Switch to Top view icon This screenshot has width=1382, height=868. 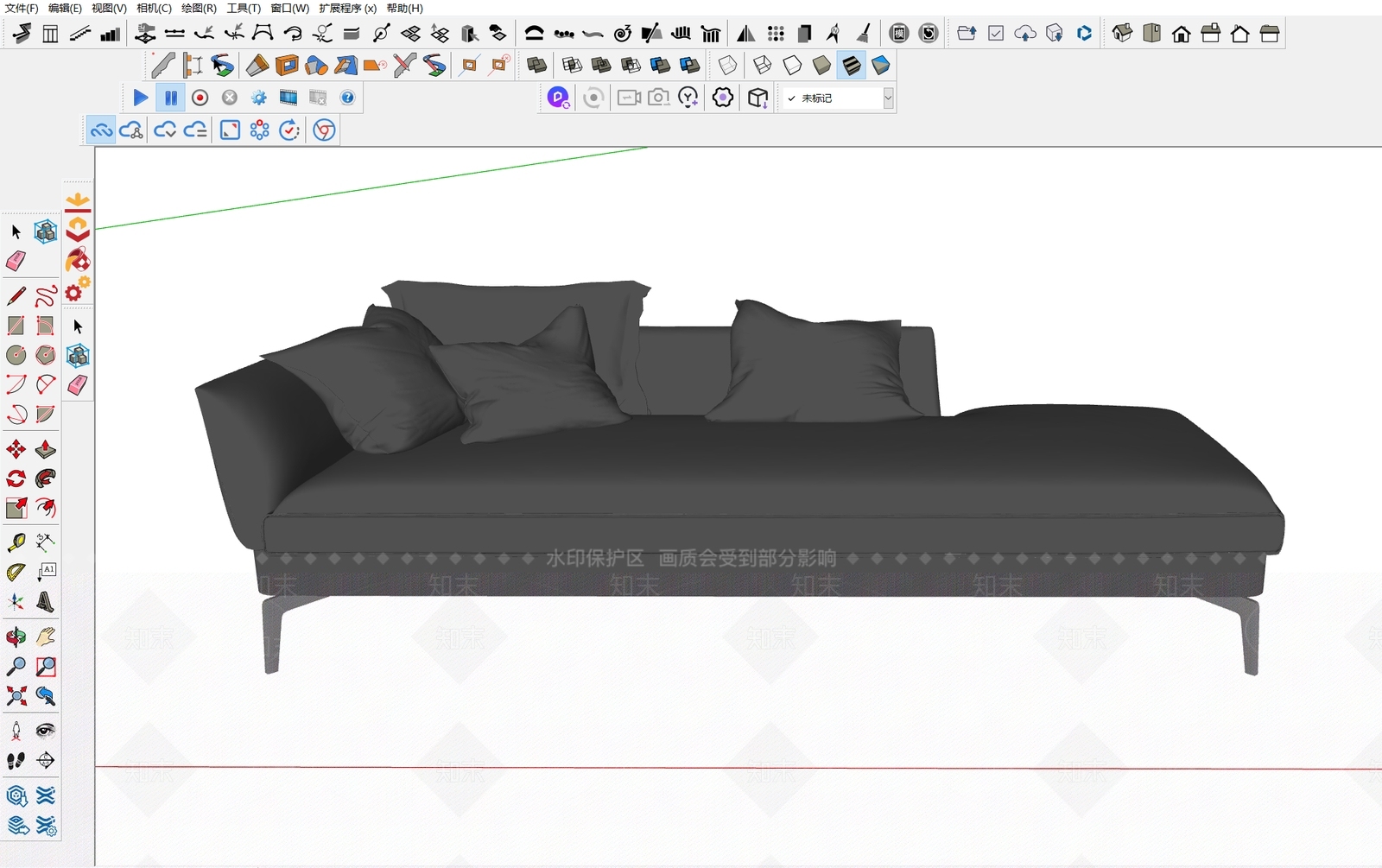pyautogui.click(x=1151, y=34)
